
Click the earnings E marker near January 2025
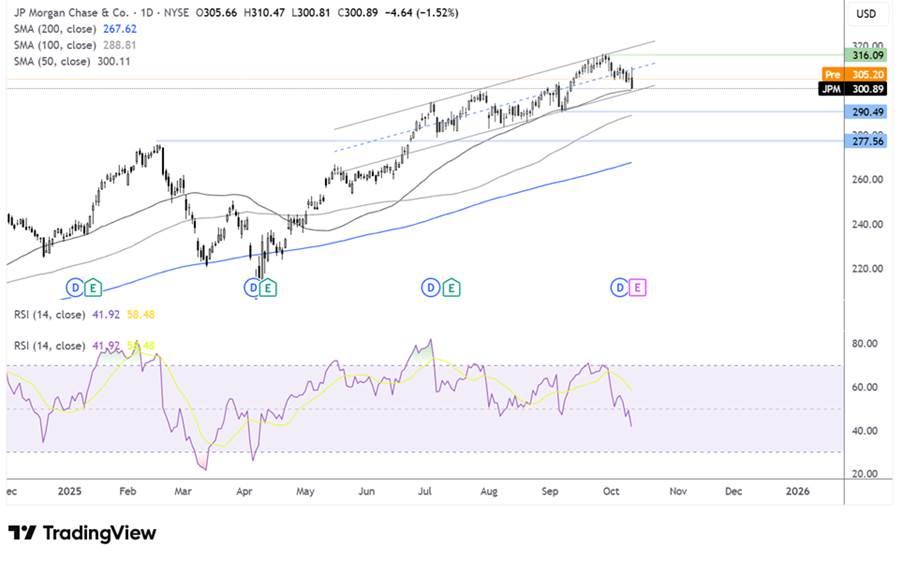(93, 287)
